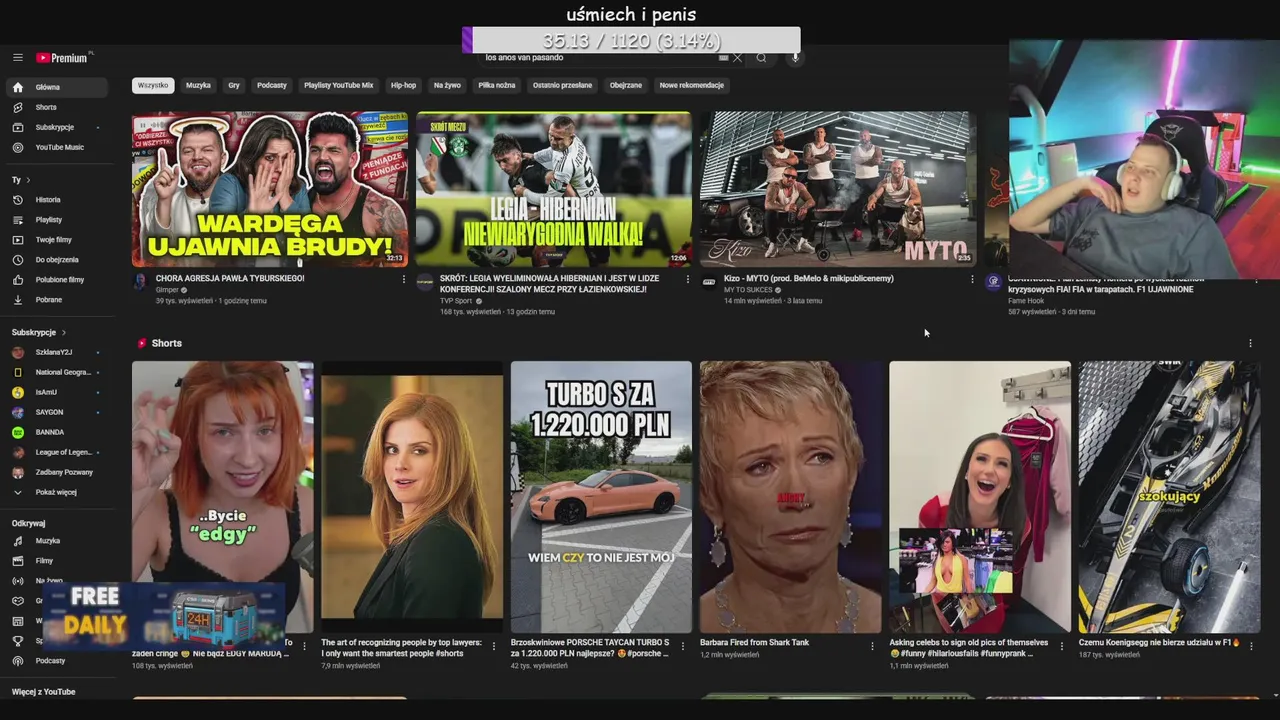Viewport: 1280px width, 720px height.
Task: Open the Bycie edgy short
Action: tap(222, 497)
